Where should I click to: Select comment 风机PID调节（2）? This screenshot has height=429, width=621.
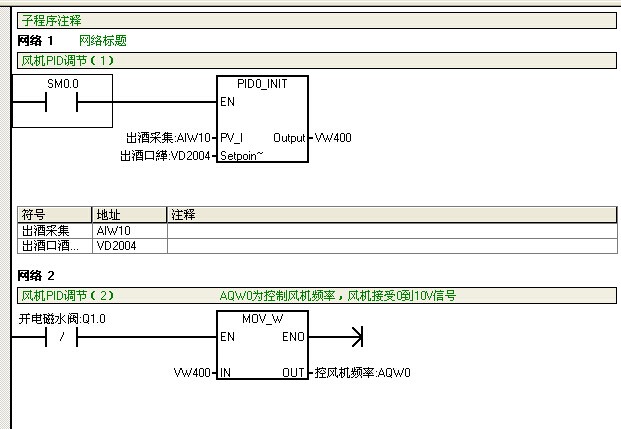click(x=68, y=296)
